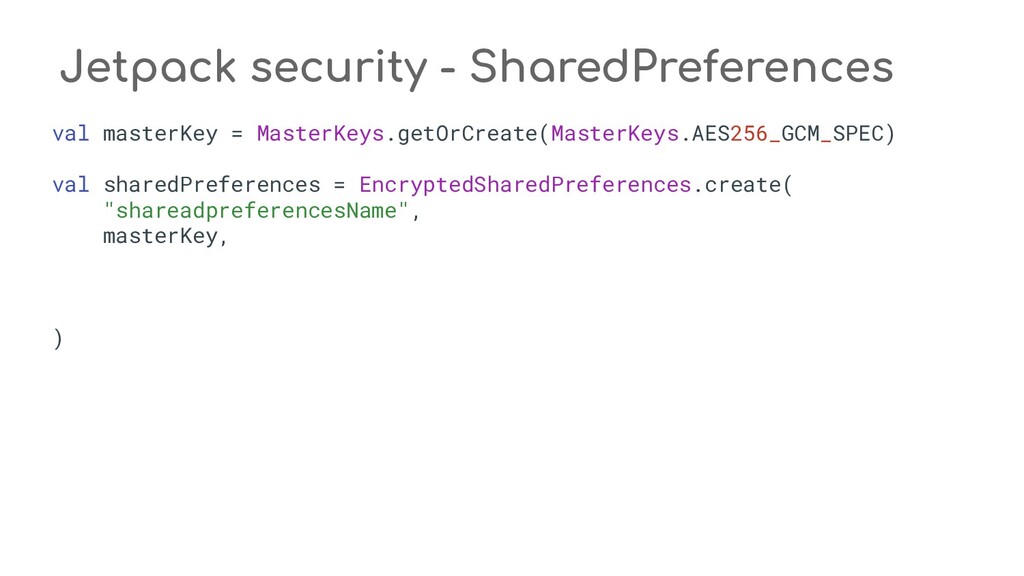Viewport: 1024px width, 576px height.
Task: Click the equals sign after masterKey
Action: click(x=237, y=133)
